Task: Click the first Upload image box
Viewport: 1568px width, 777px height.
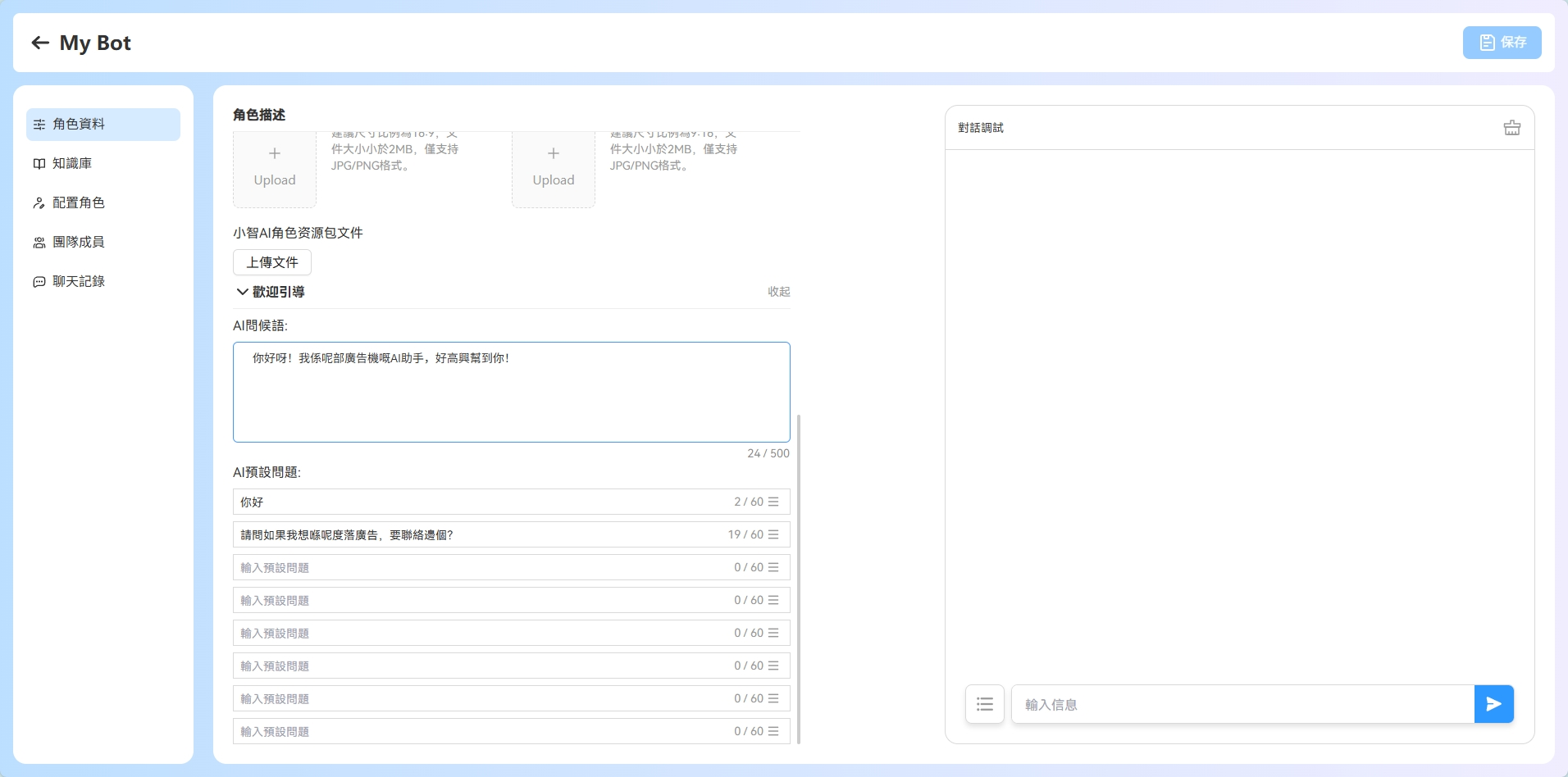Action: click(x=275, y=168)
